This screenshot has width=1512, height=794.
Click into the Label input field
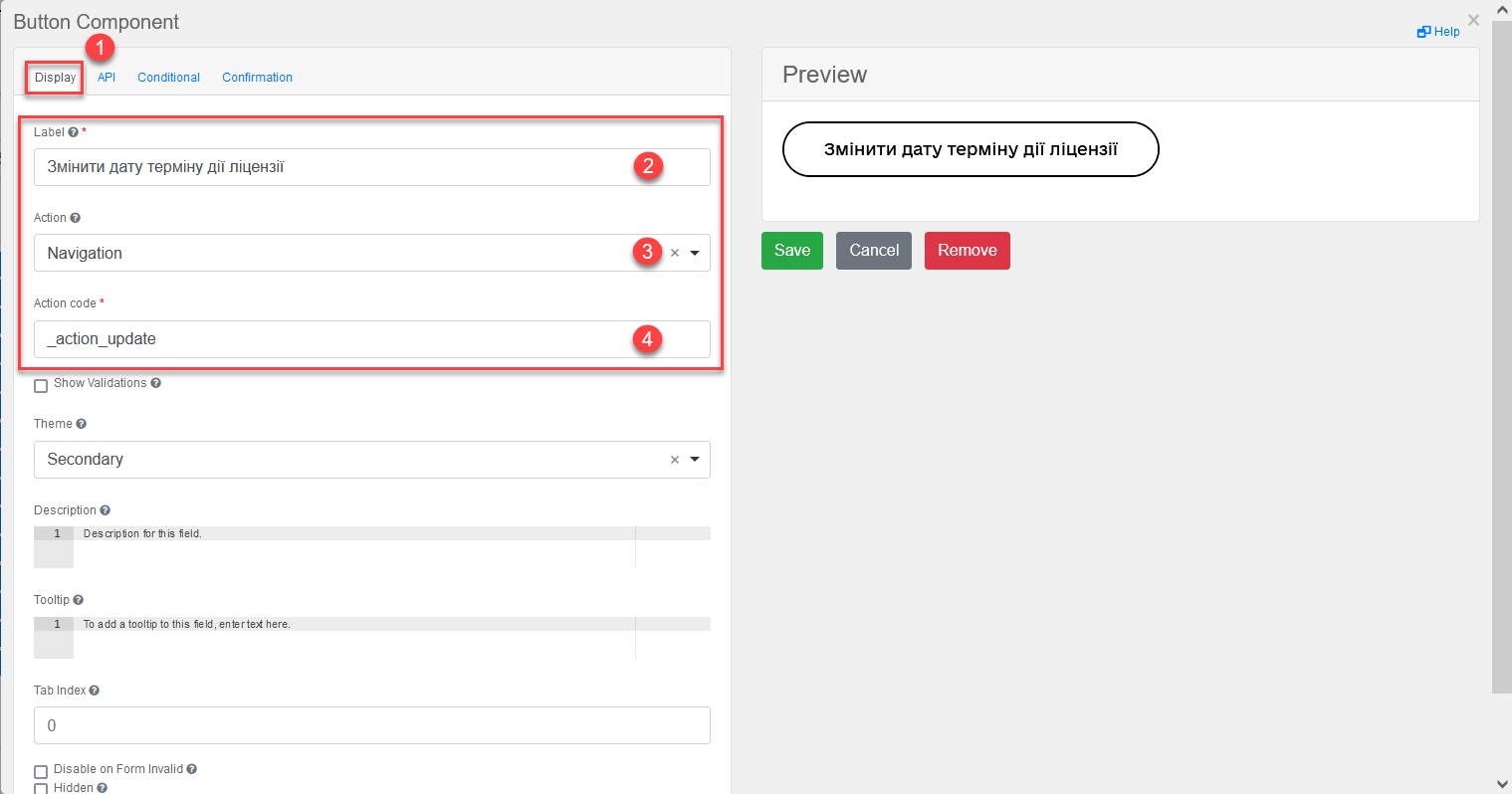coord(372,167)
